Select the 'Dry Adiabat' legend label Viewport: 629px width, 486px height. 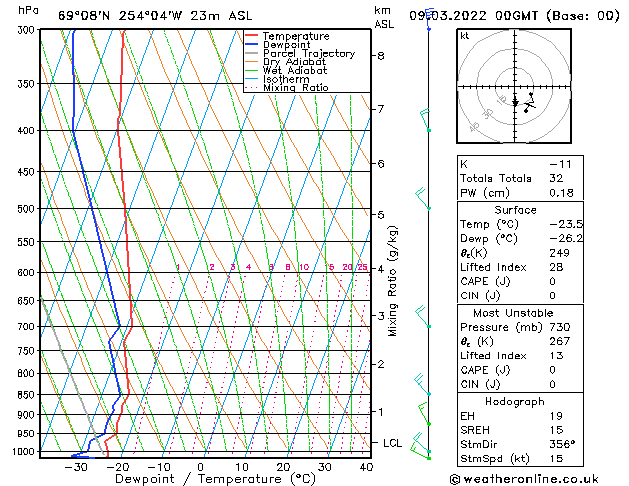(x=294, y=62)
